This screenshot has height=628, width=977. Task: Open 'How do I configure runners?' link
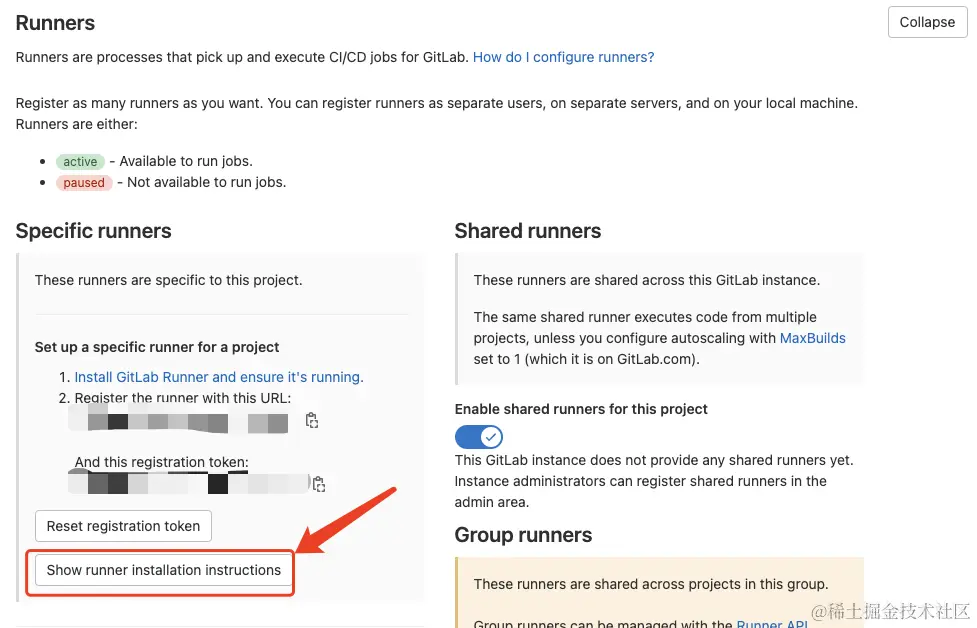(563, 57)
